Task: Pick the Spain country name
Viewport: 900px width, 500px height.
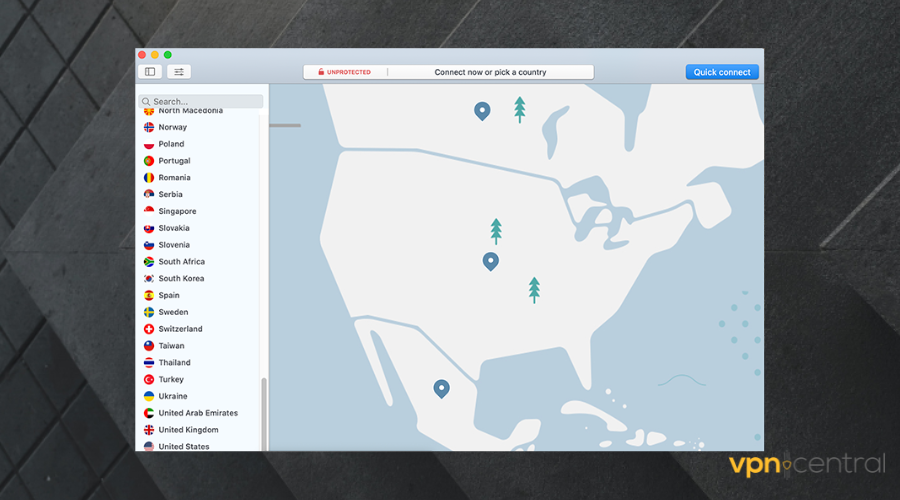Action: [x=169, y=295]
